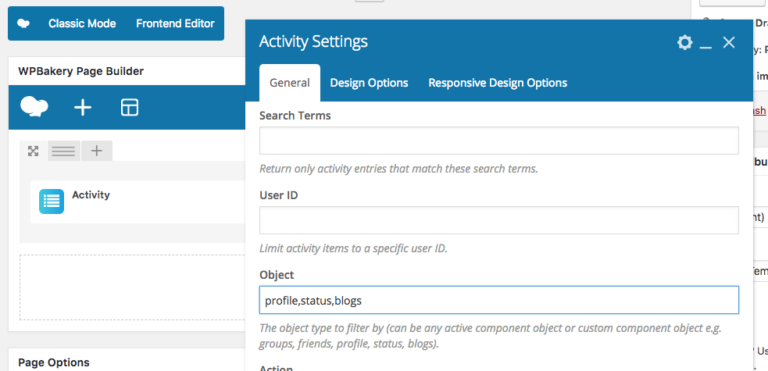Image resolution: width=768 pixels, height=371 pixels.
Task: Add new element with plus icon
Action: pyautogui.click(x=83, y=107)
